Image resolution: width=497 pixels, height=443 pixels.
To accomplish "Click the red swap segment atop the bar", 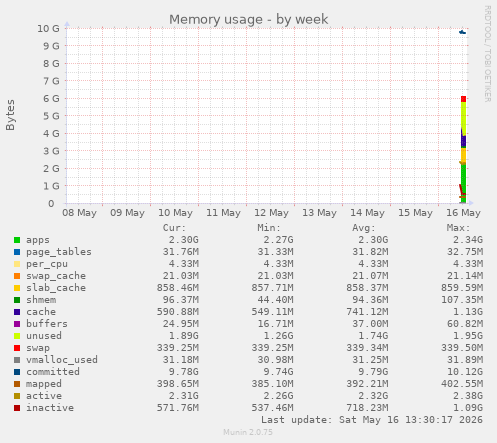I will click(463, 99).
